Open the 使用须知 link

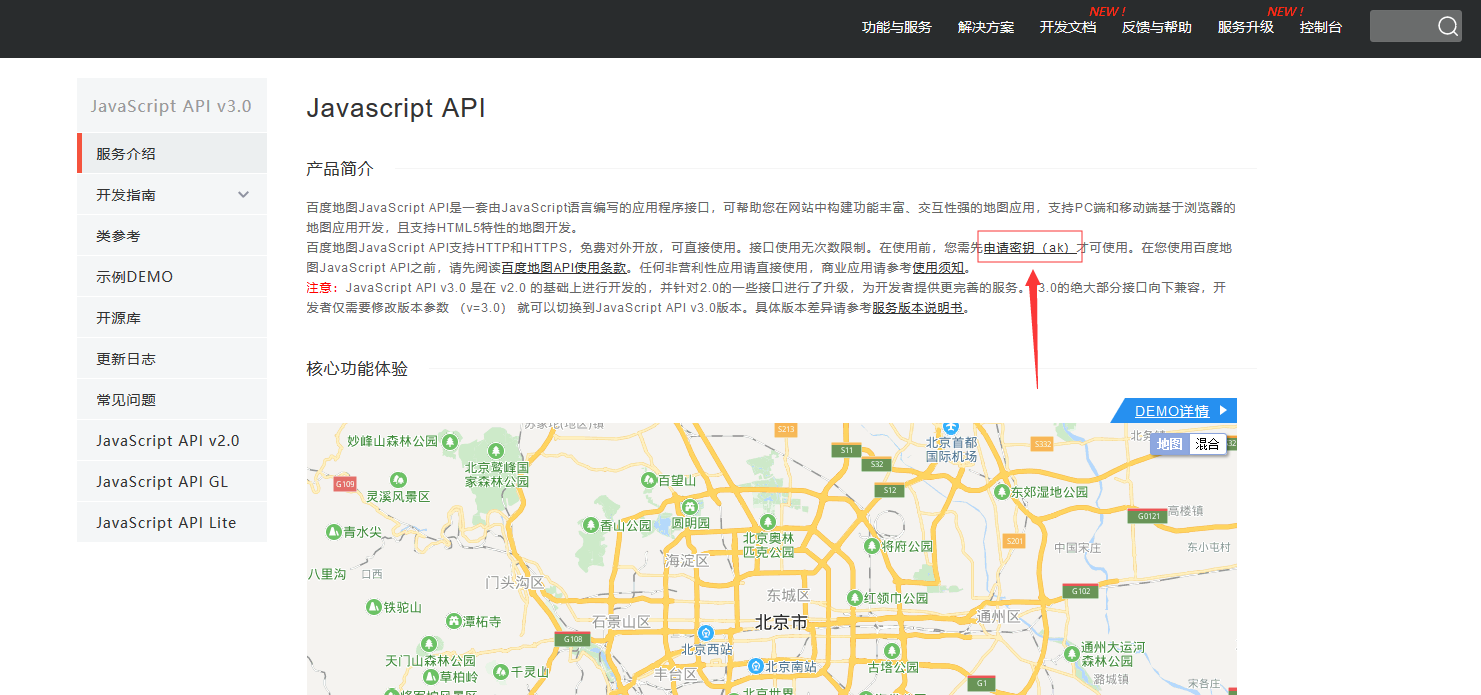[938, 267]
